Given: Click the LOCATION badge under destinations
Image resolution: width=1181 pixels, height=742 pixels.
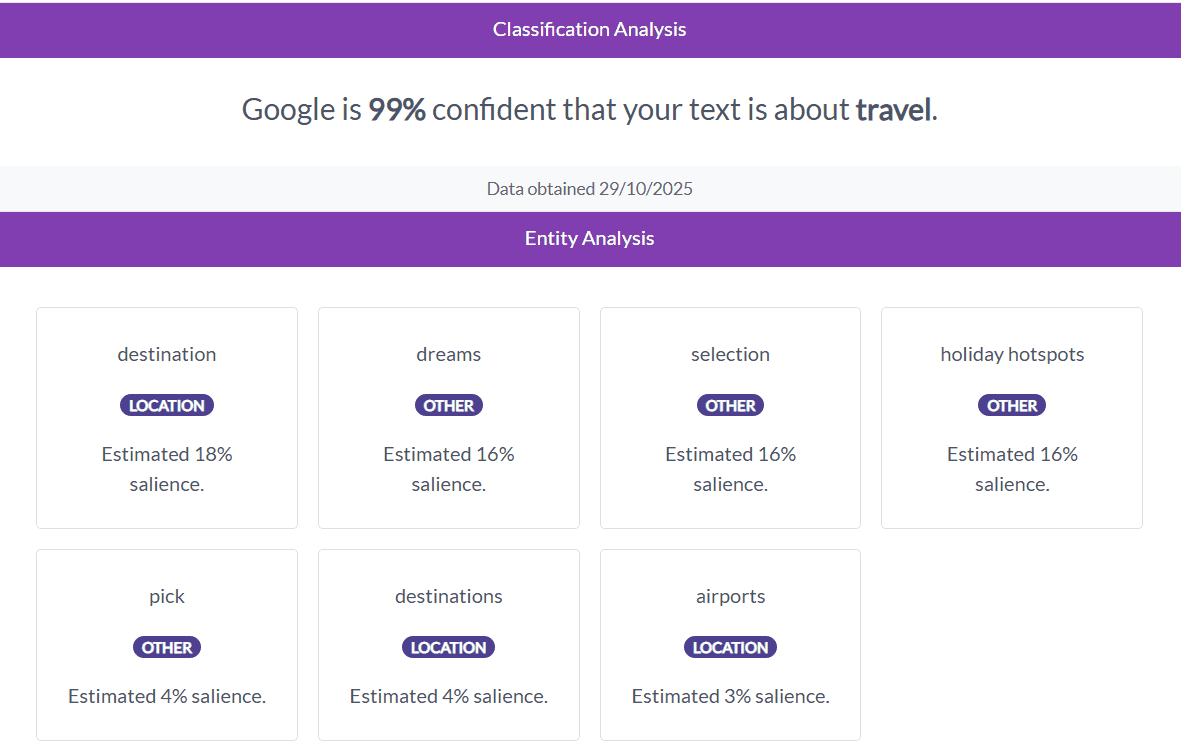Looking at the screenshot, I should [449, 647].
